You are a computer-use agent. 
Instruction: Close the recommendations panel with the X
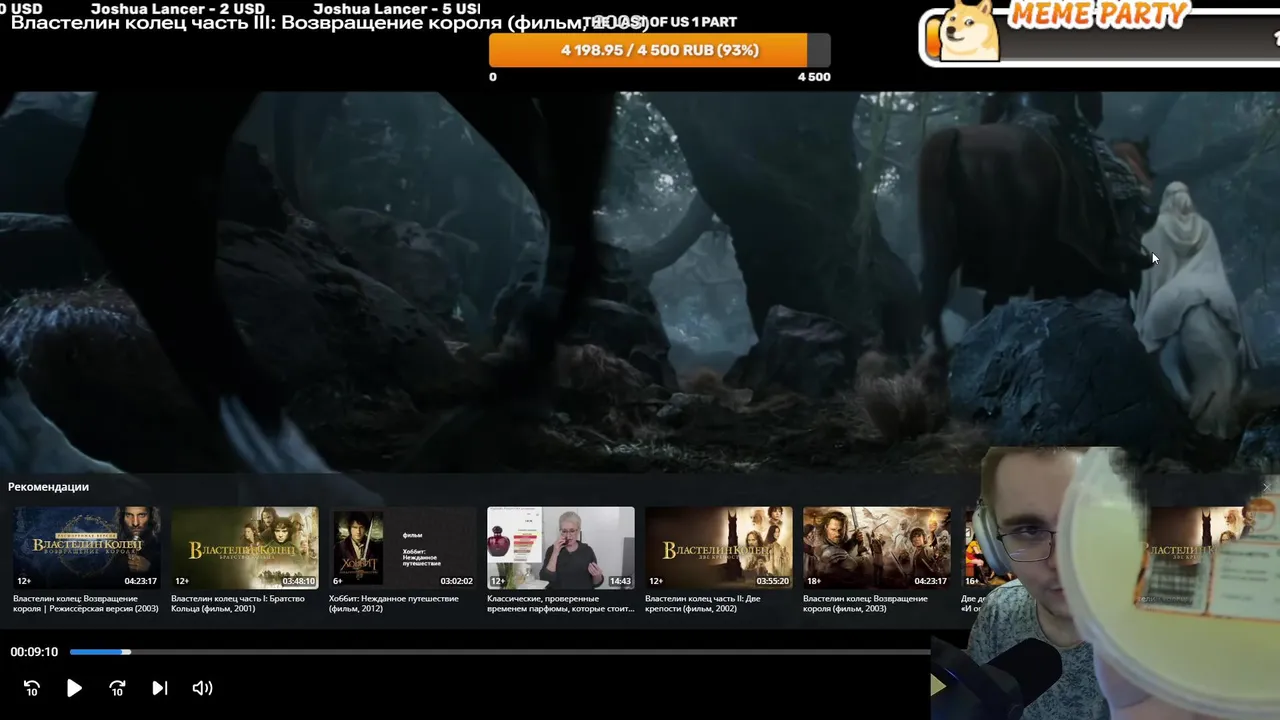point(1267,487)
